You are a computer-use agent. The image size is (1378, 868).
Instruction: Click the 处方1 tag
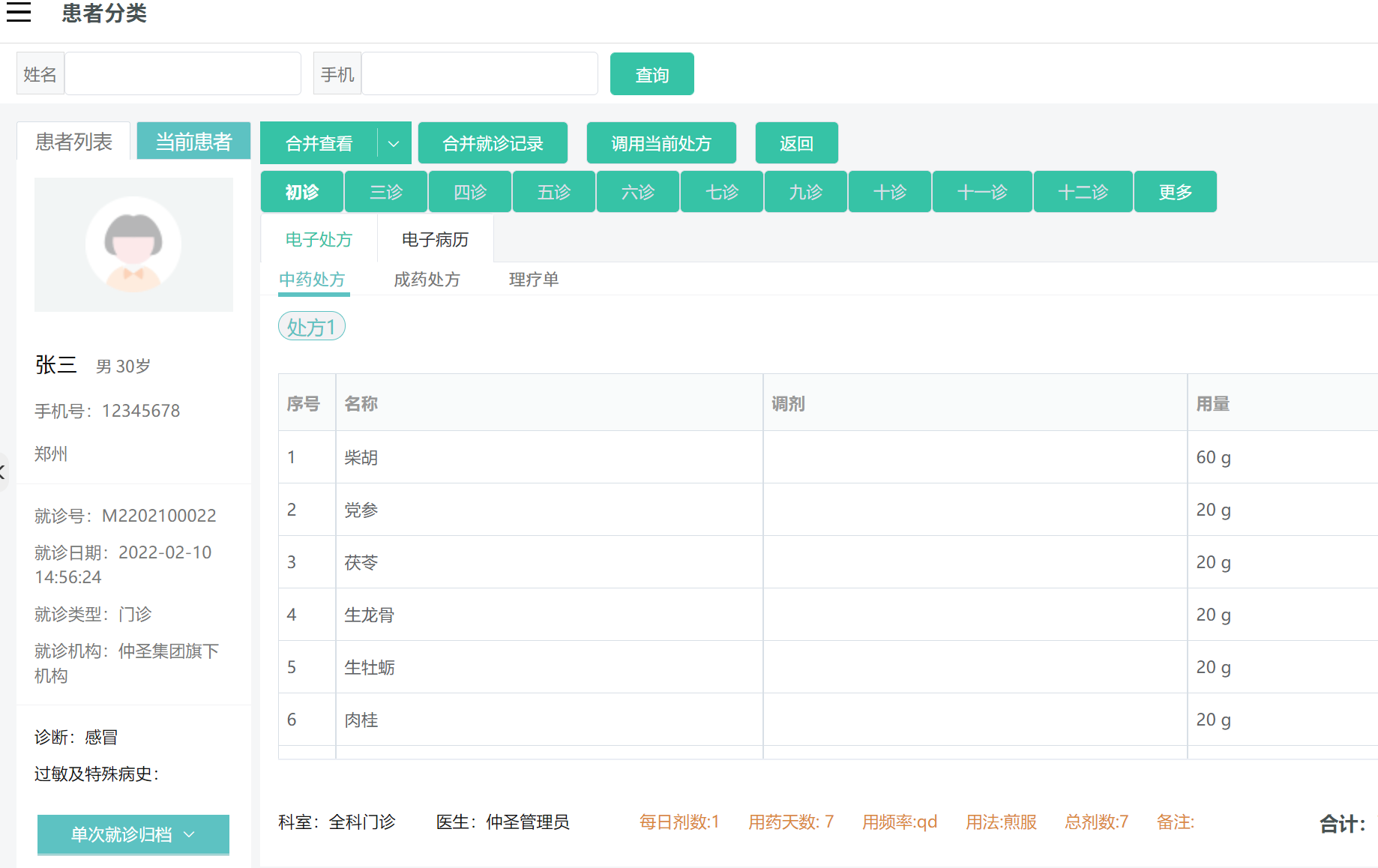pos(312,327)
